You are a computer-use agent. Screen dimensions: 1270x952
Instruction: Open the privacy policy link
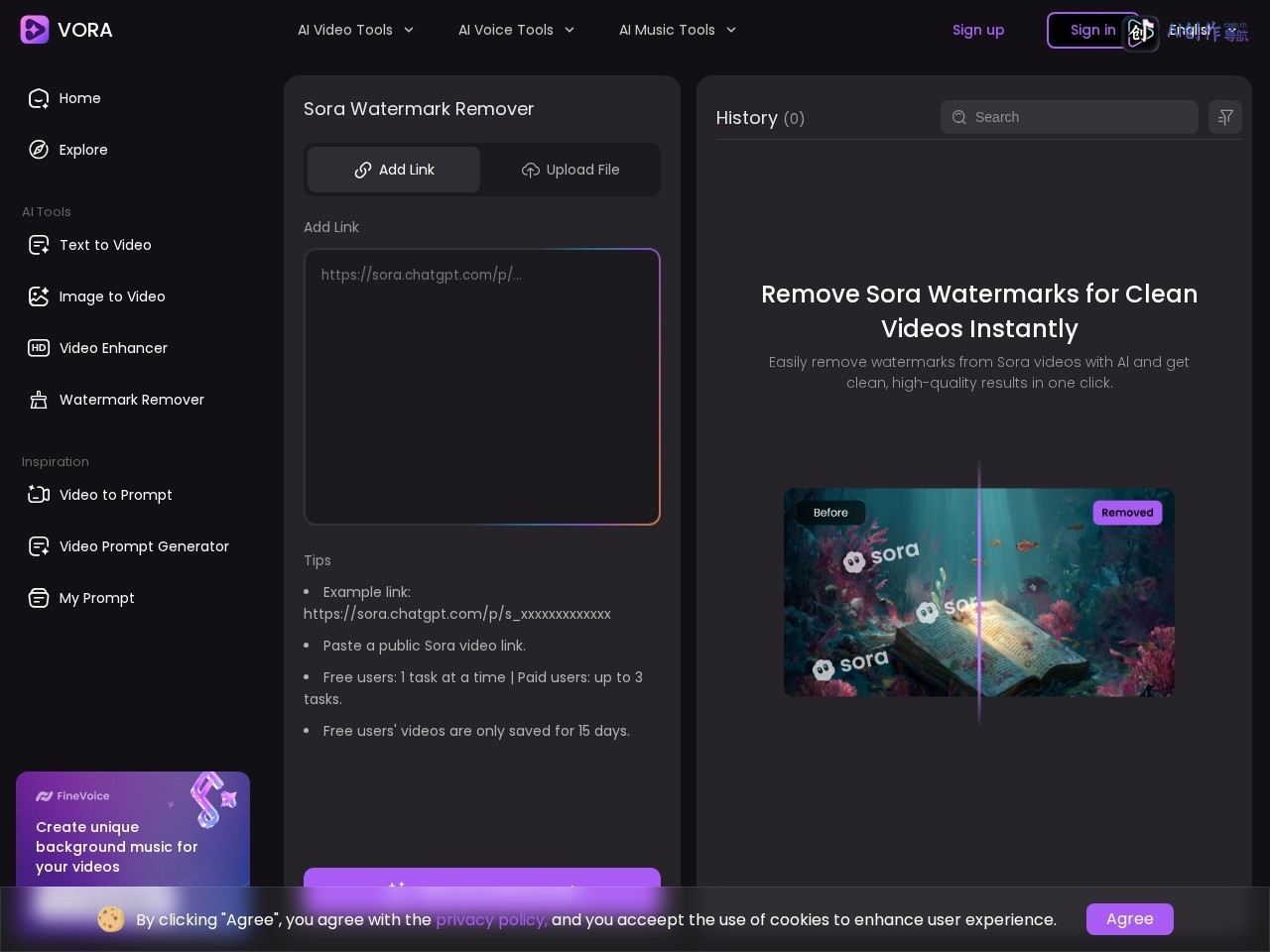tap(491, 919)
